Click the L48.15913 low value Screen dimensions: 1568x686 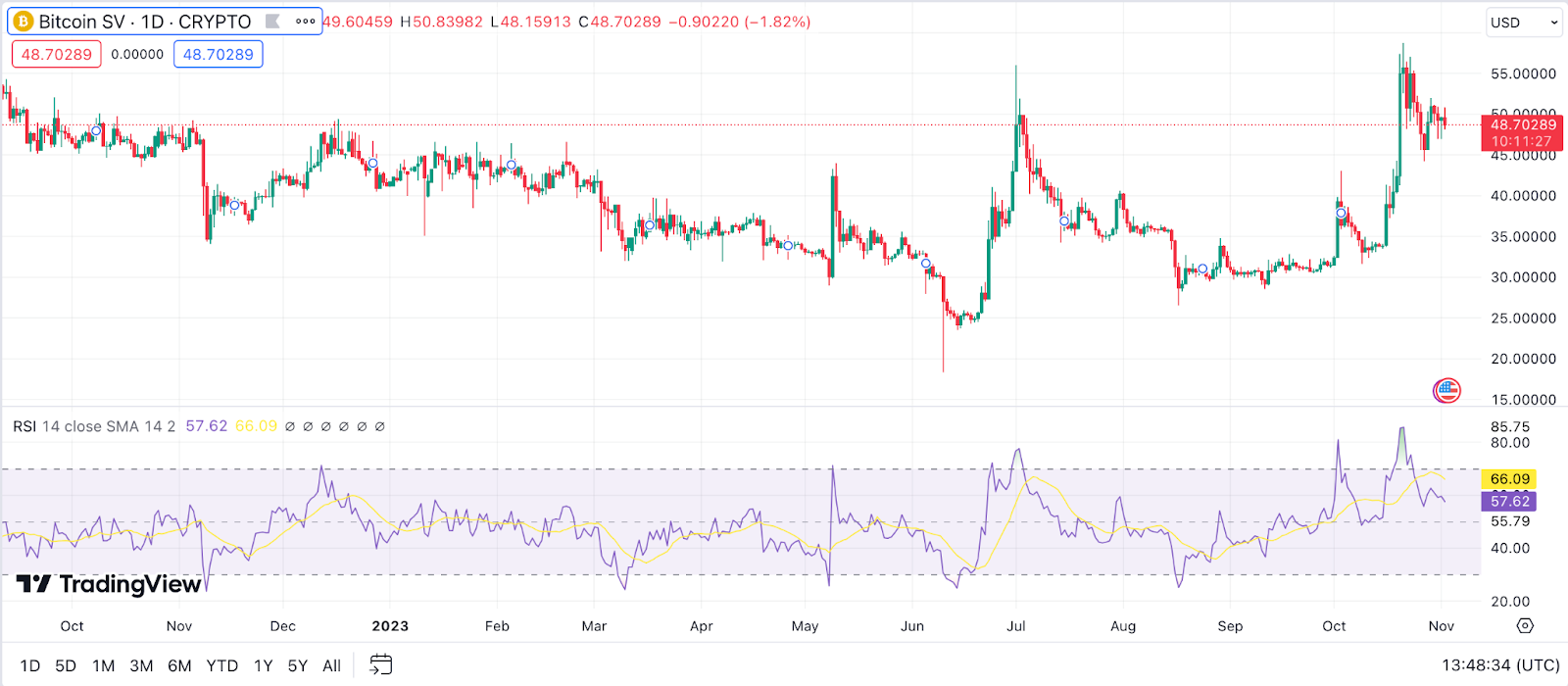(530, 22)
